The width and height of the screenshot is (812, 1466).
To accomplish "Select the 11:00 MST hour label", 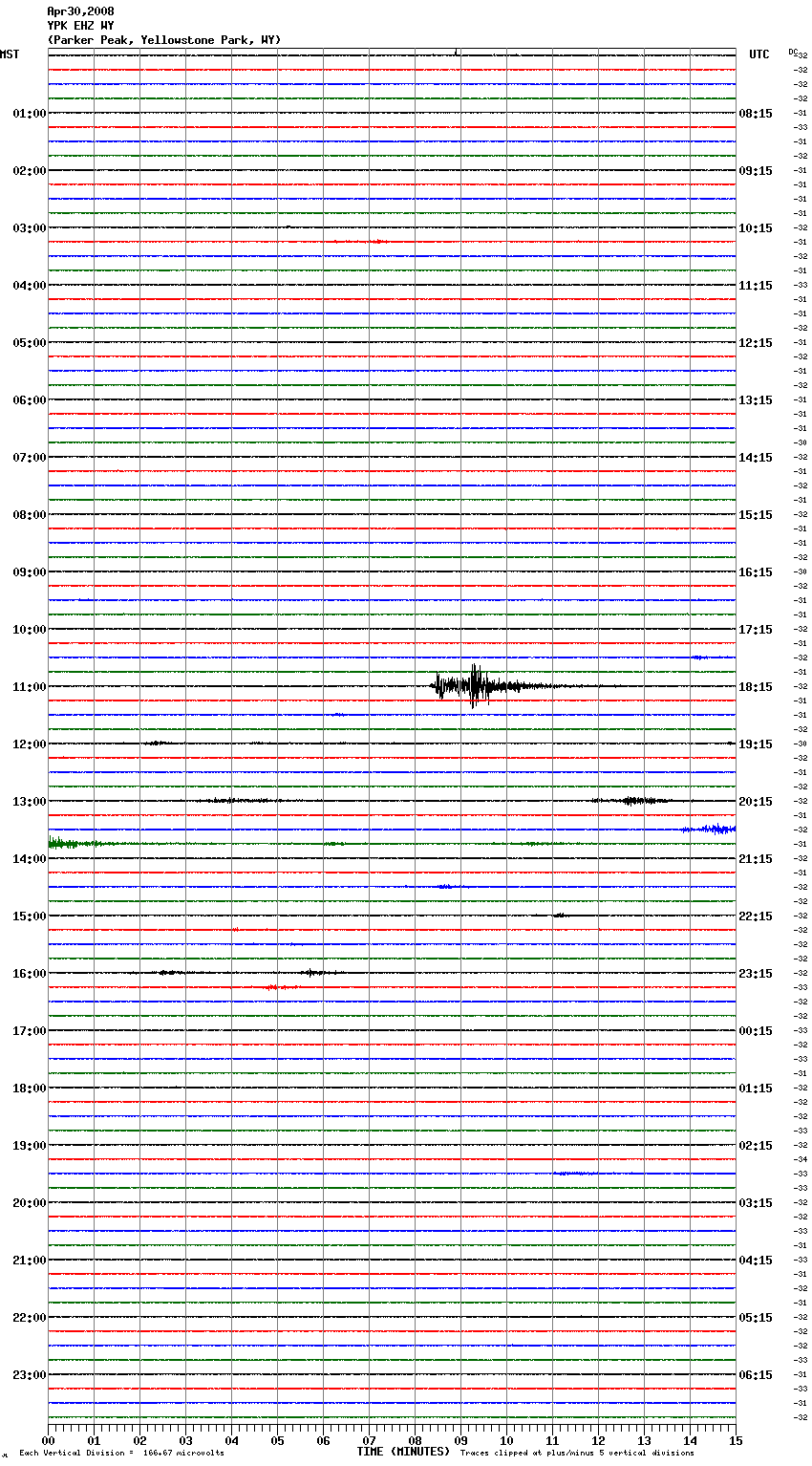I will (x=29, y=687).
